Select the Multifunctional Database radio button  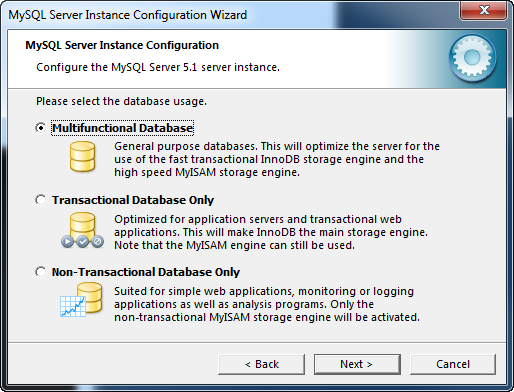[x=41, y=128]
